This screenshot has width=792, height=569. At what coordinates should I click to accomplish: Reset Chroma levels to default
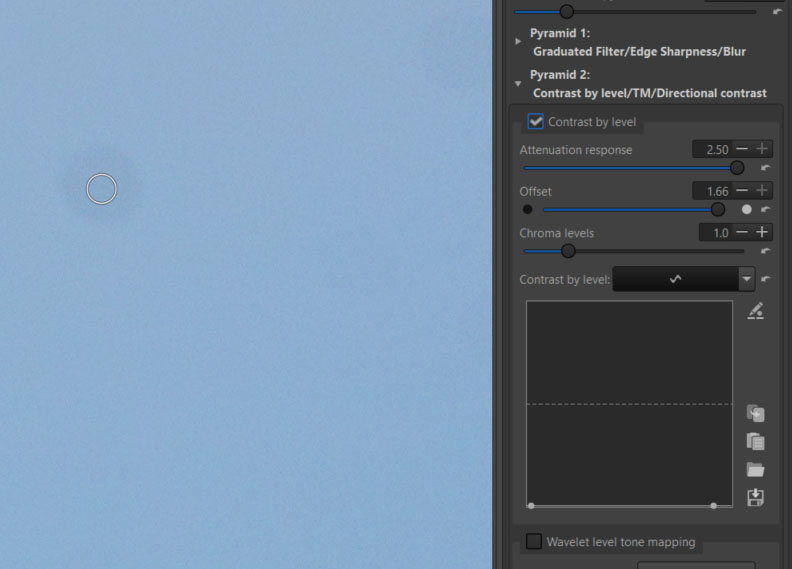(766, 251)
